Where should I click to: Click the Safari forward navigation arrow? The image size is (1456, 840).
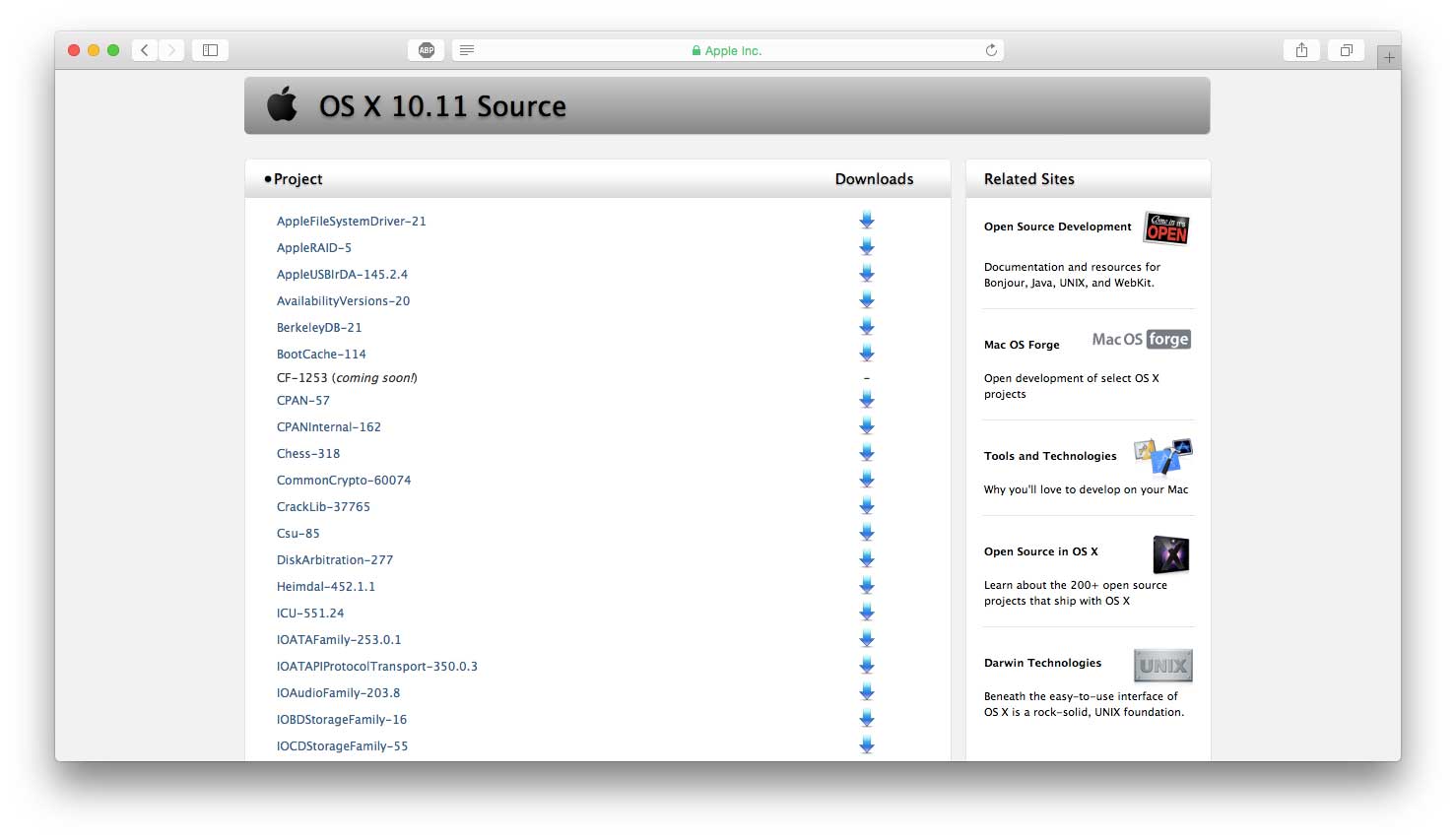pyautogui.click(x=171, y=50)
